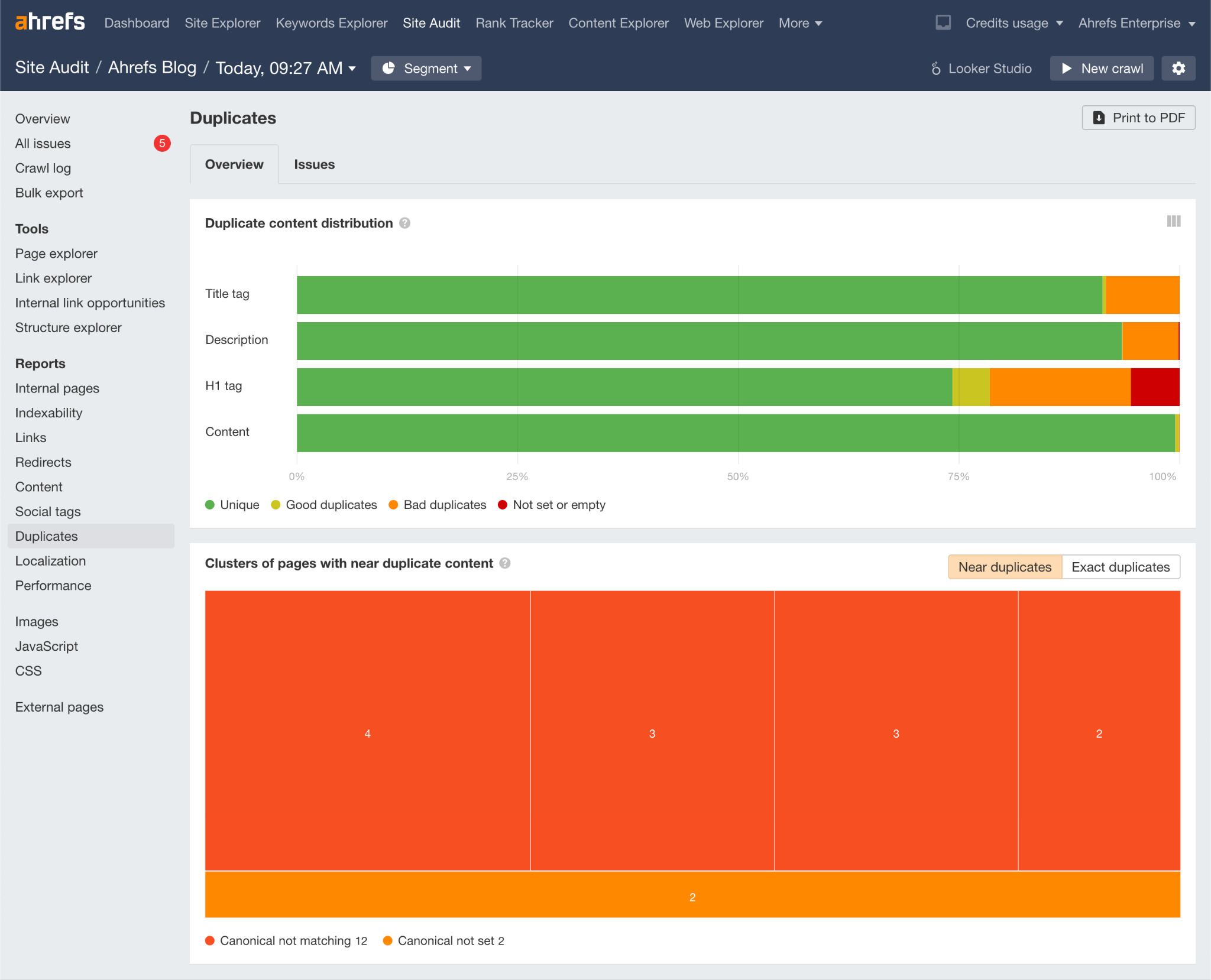Click the cluster showing 4 near duplicates

(x=367, y=732)
